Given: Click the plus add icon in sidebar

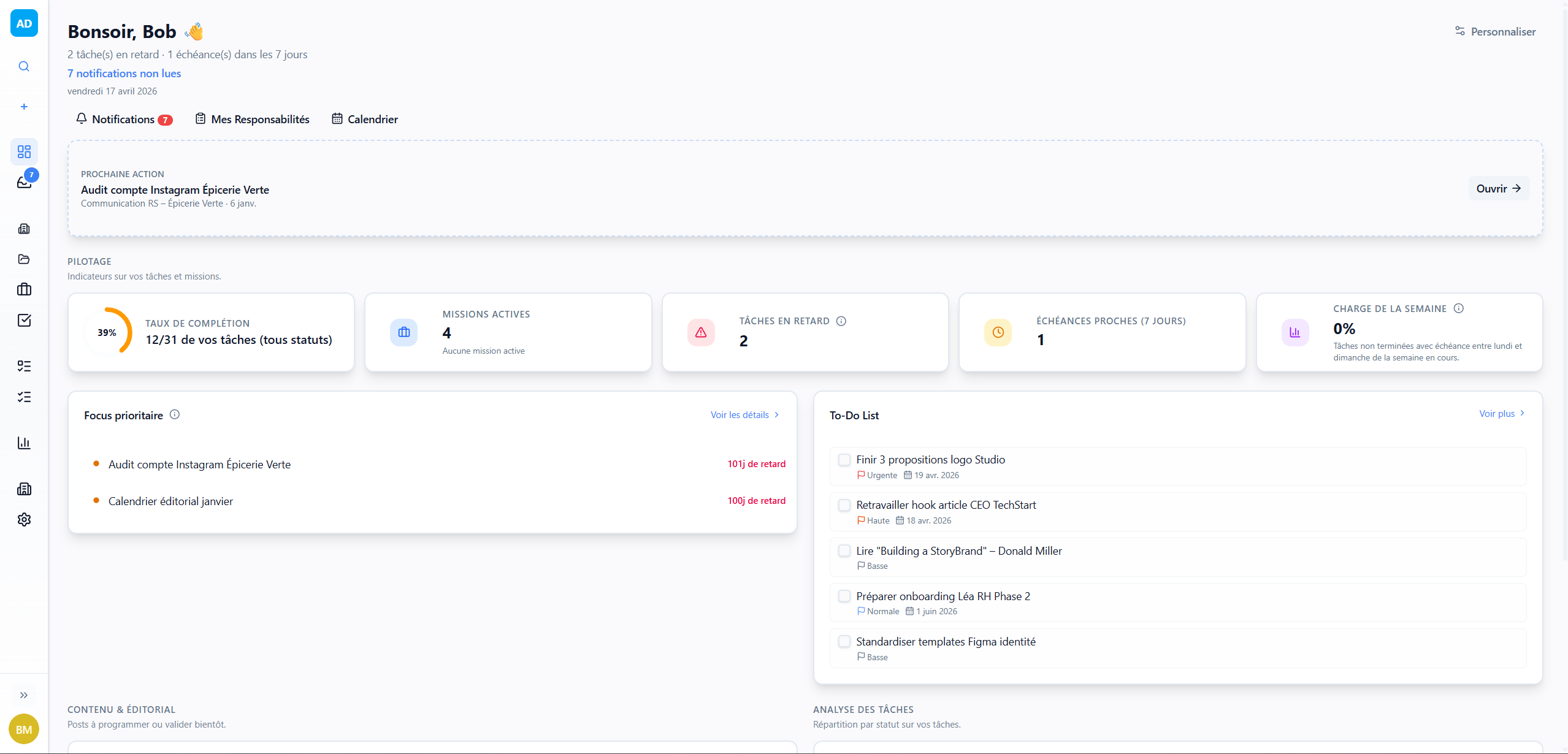Looking at the screenshot, I should [x=24, y=107].
